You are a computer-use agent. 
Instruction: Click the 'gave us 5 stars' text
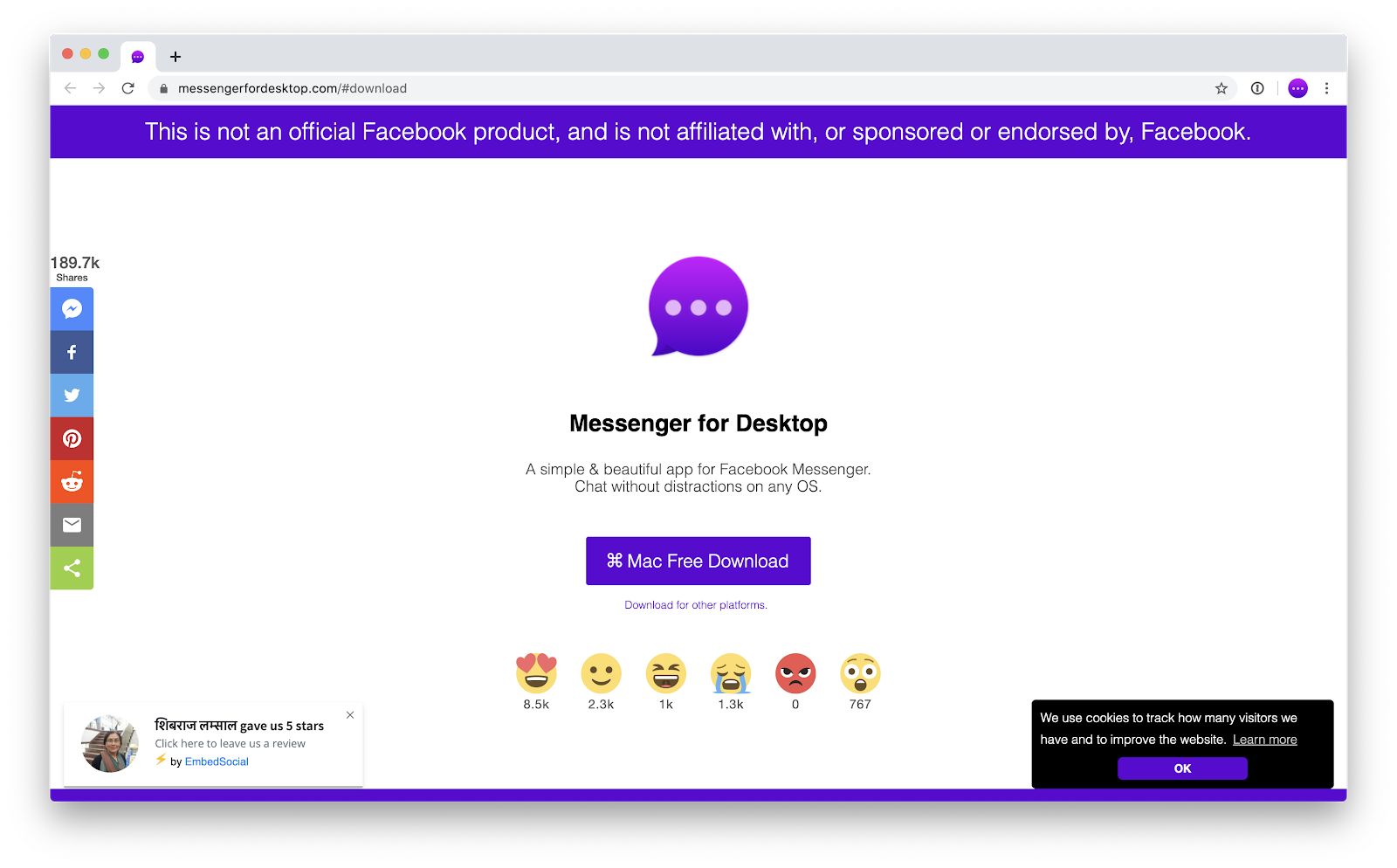(x=282, y=726)
